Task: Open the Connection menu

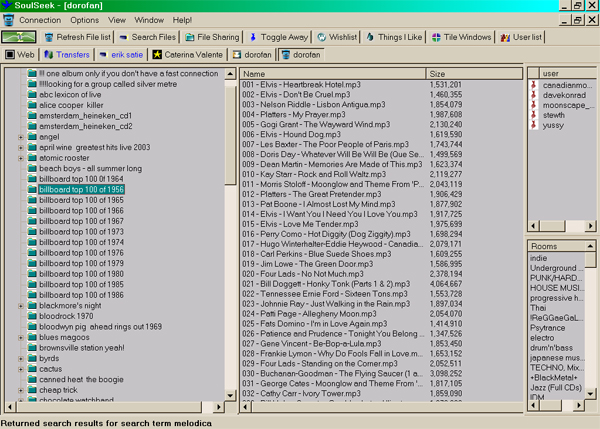Action: 40,20
